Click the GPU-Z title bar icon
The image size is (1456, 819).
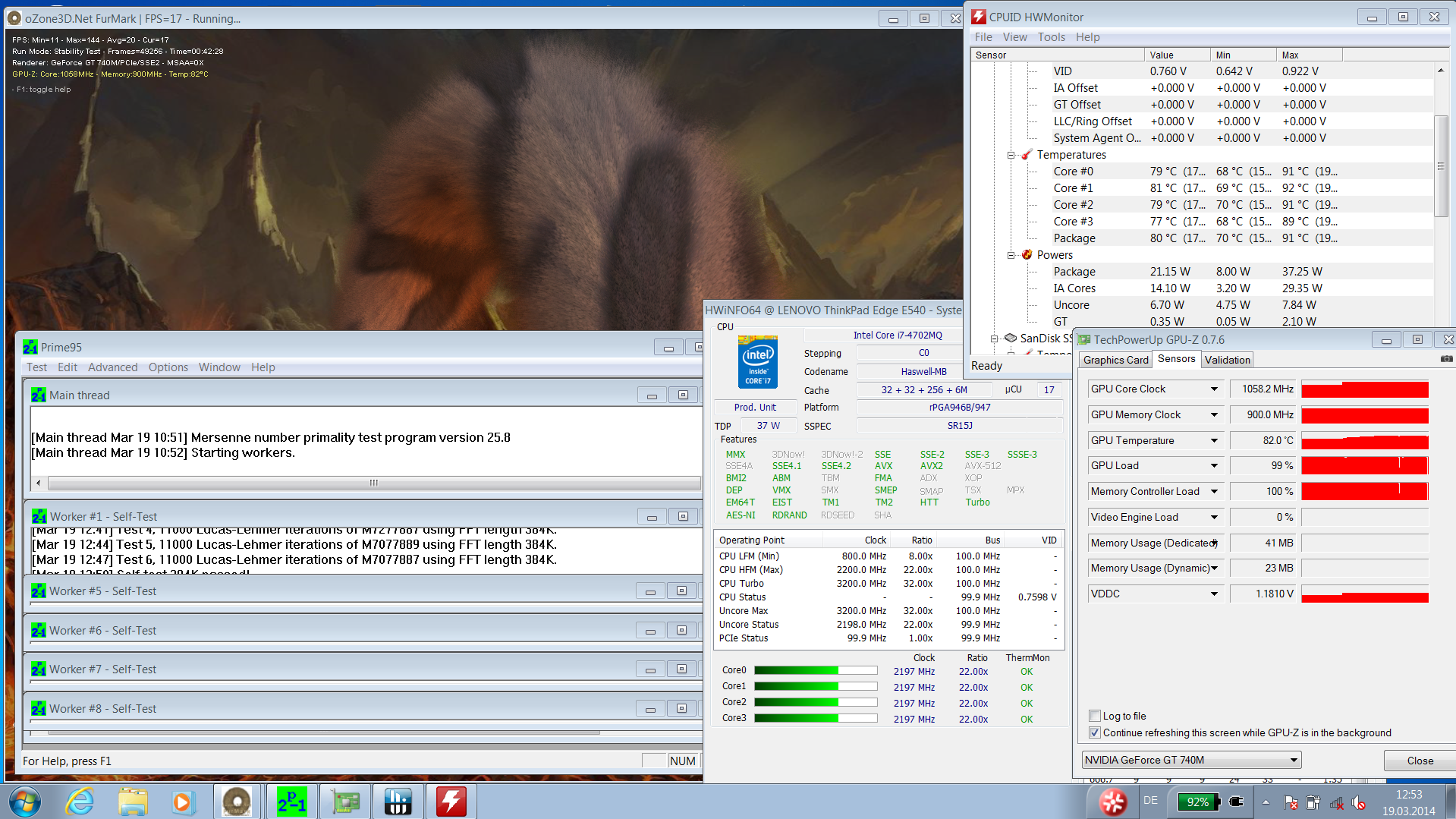point(1084,340)
